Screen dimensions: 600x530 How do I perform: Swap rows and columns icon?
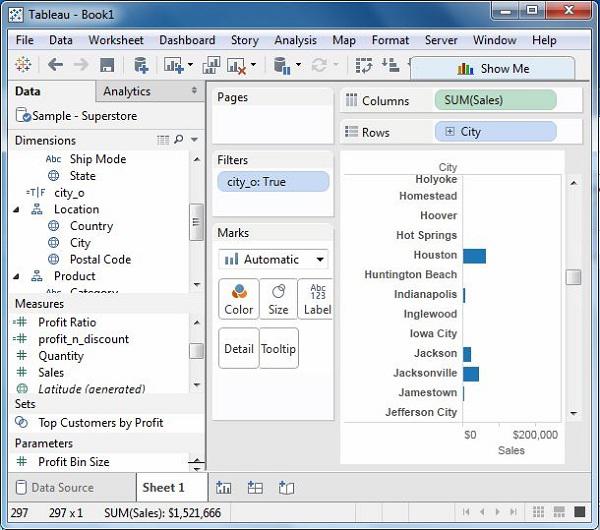coord(364,65)
